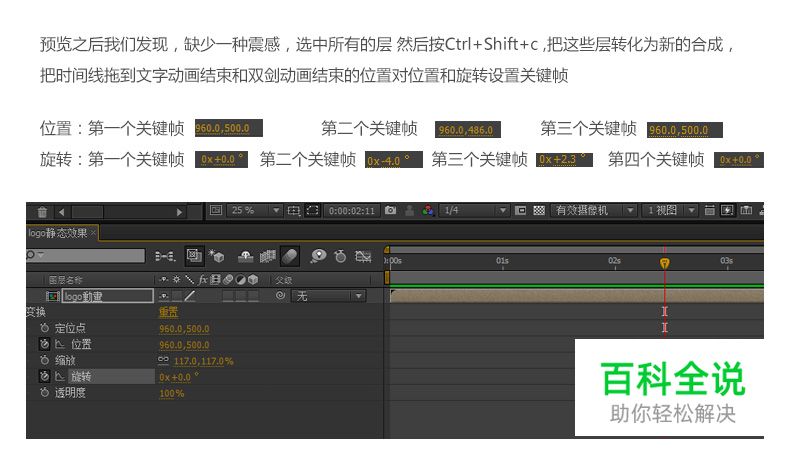Click the 3D layer cube column header
Screen dimensions: 800x461
253,279
